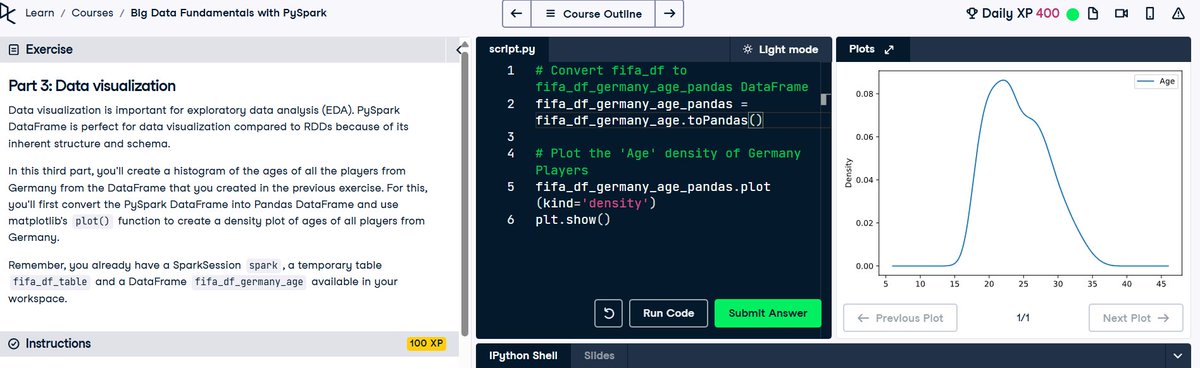Image resolution: width=1200 pixels, height=368 pixels.
Task: Open the notes document icon
Action: (1094, 14)
